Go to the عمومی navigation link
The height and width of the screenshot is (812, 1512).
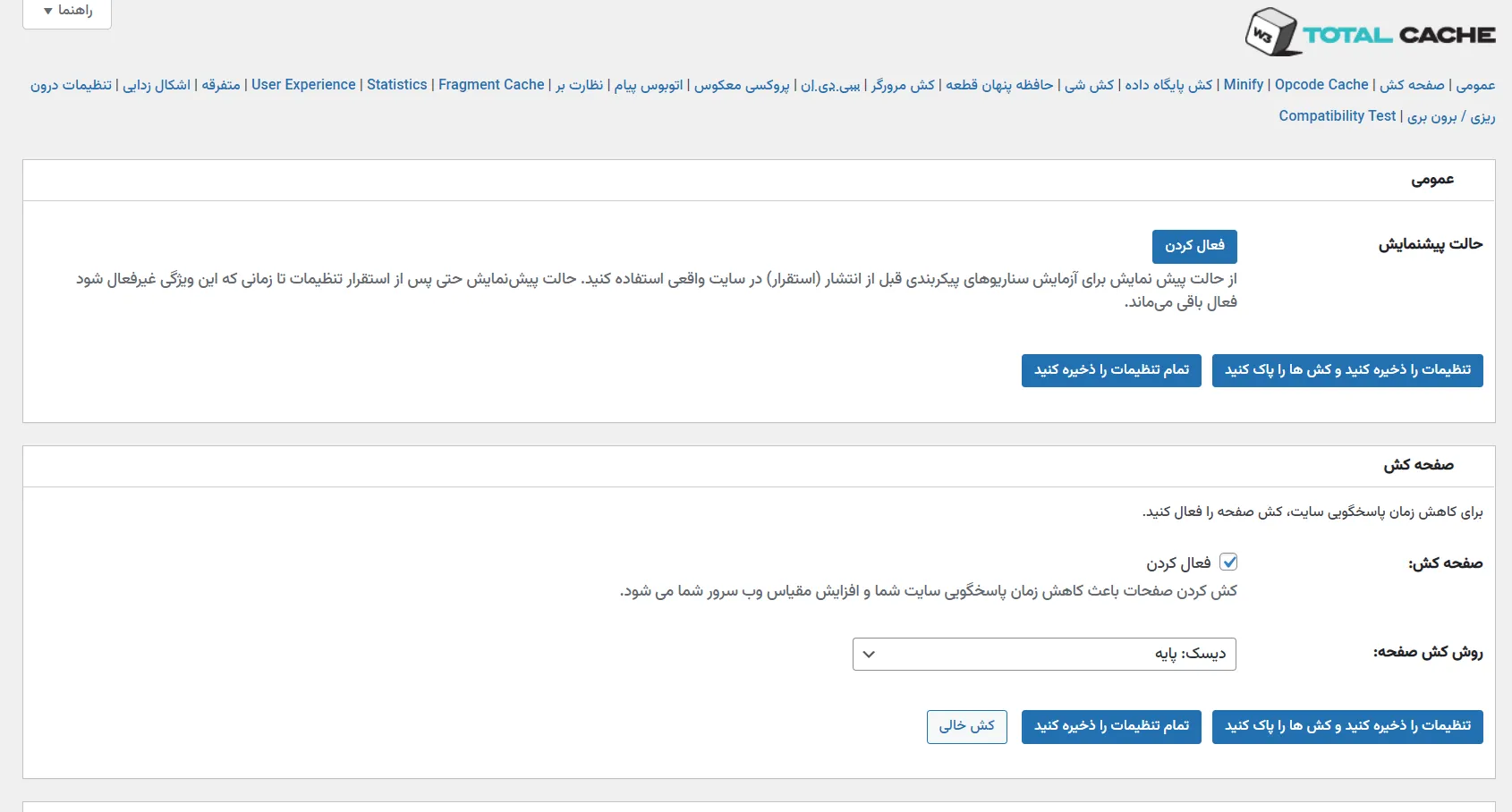[x=1475, y=85]
